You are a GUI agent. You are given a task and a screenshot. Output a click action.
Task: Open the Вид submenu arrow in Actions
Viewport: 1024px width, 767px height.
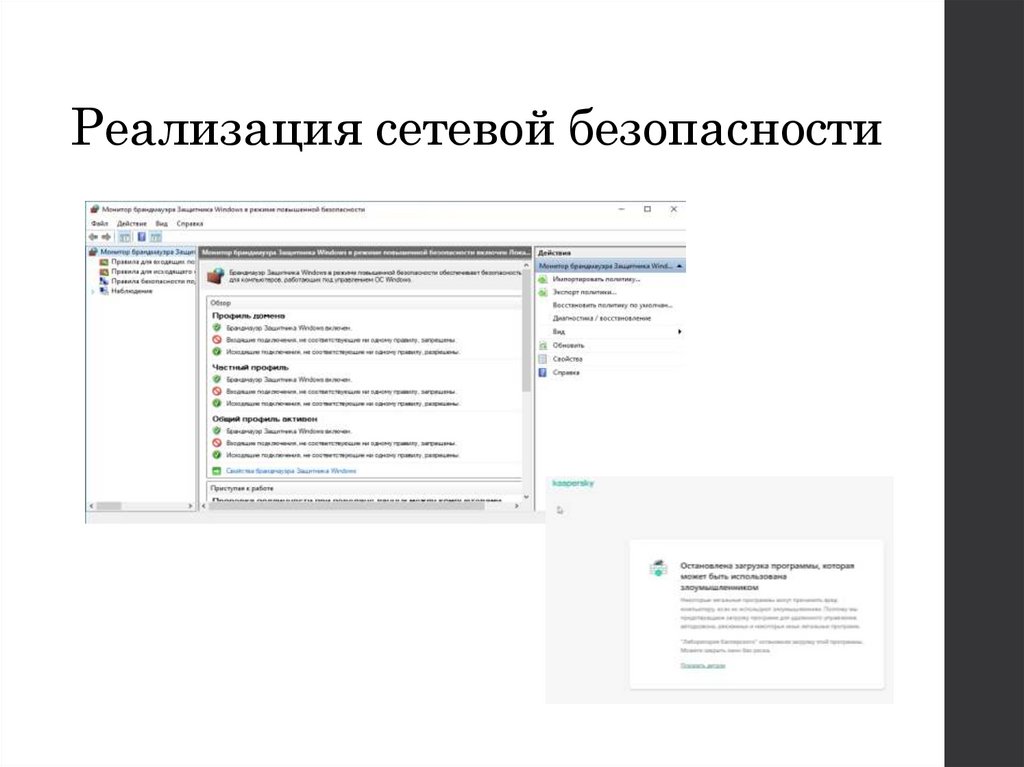(x=679, y=331)
